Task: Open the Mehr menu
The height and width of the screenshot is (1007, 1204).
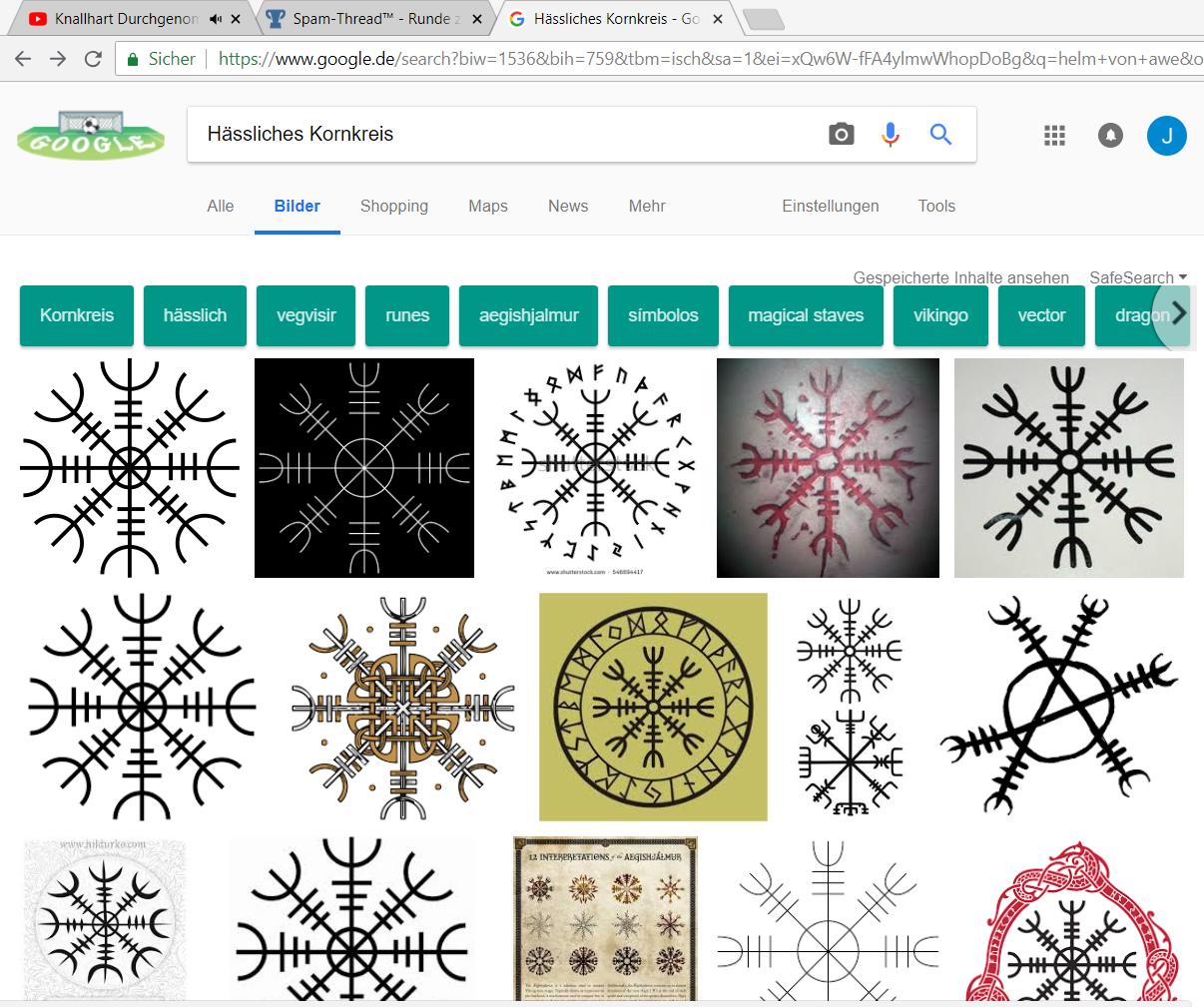Action: click(646, 206)
